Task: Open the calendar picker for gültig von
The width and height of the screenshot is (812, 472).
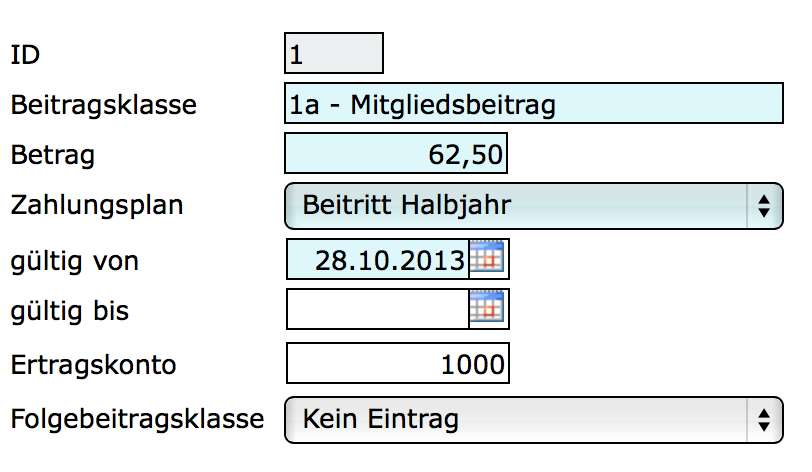Action: (x=488, y=259)
